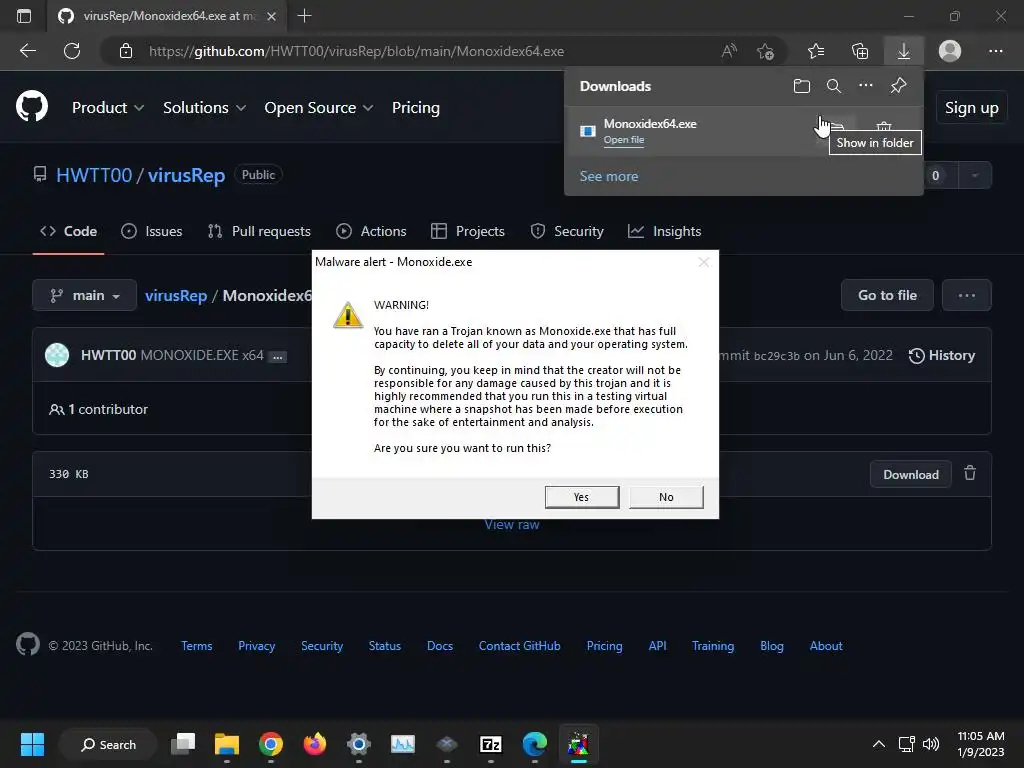Expand the dropdown arrow beside the counter
This screenshot has height=768, width=1024.
tap(974, 175)
